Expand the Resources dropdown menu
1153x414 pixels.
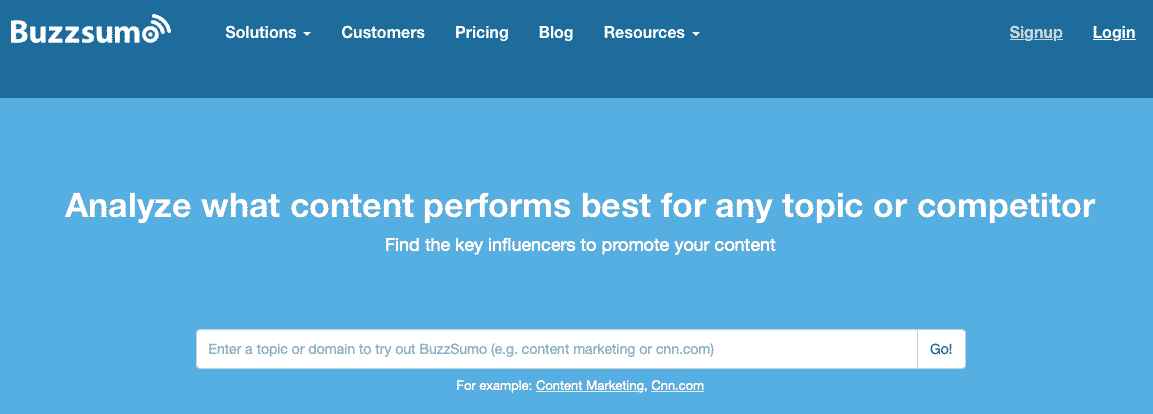[x=652, y=33]
